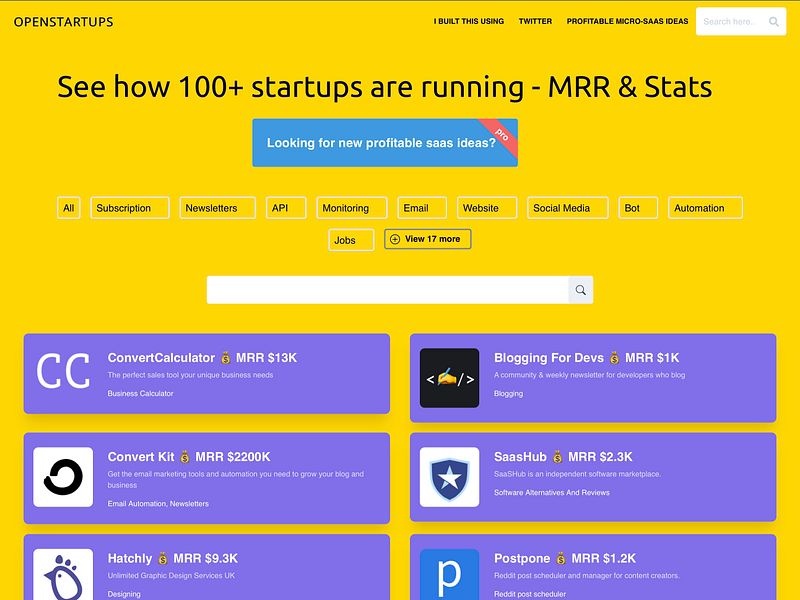The height and width of the screenshot is (600, 800).
Task: Open the Hatchly MRR $9.3K title
Action: [x=172, y=559]
